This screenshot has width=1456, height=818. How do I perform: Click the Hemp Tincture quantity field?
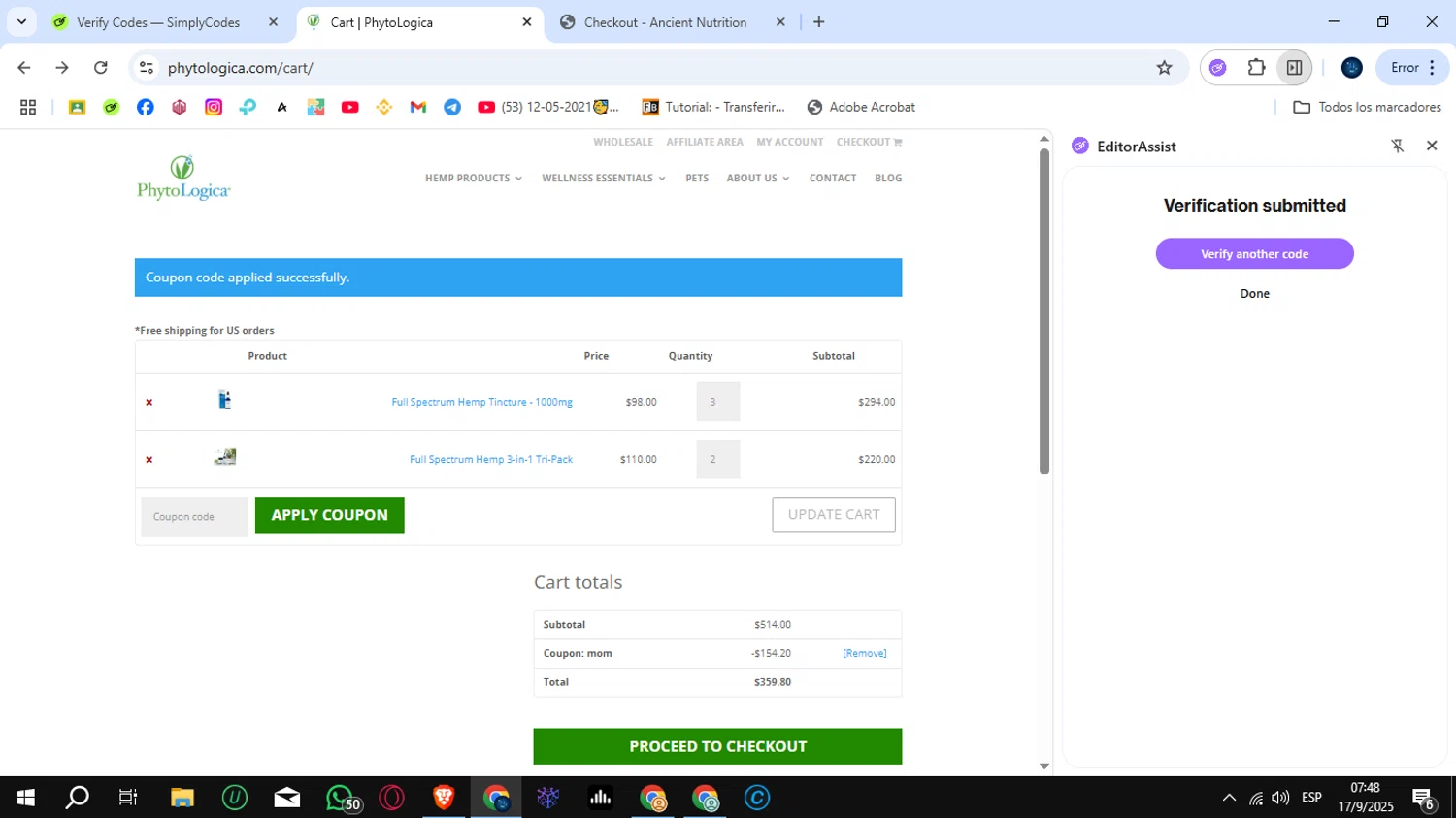(717, 402)
